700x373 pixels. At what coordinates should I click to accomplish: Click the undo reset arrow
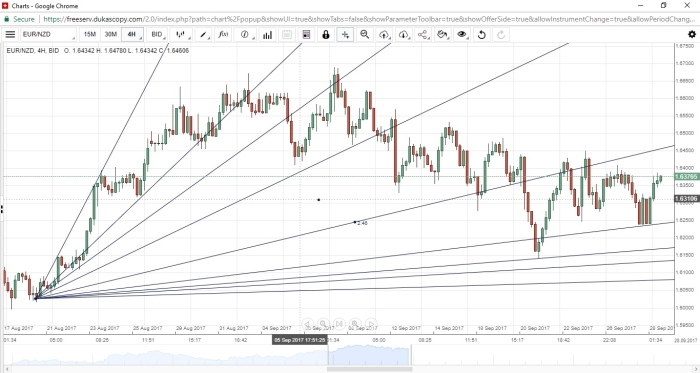point(482,34)
